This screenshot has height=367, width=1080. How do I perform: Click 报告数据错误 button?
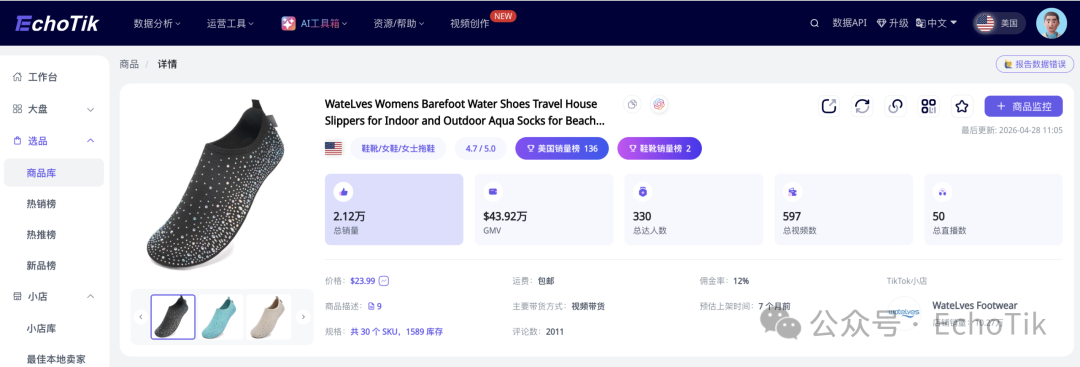1035,64
